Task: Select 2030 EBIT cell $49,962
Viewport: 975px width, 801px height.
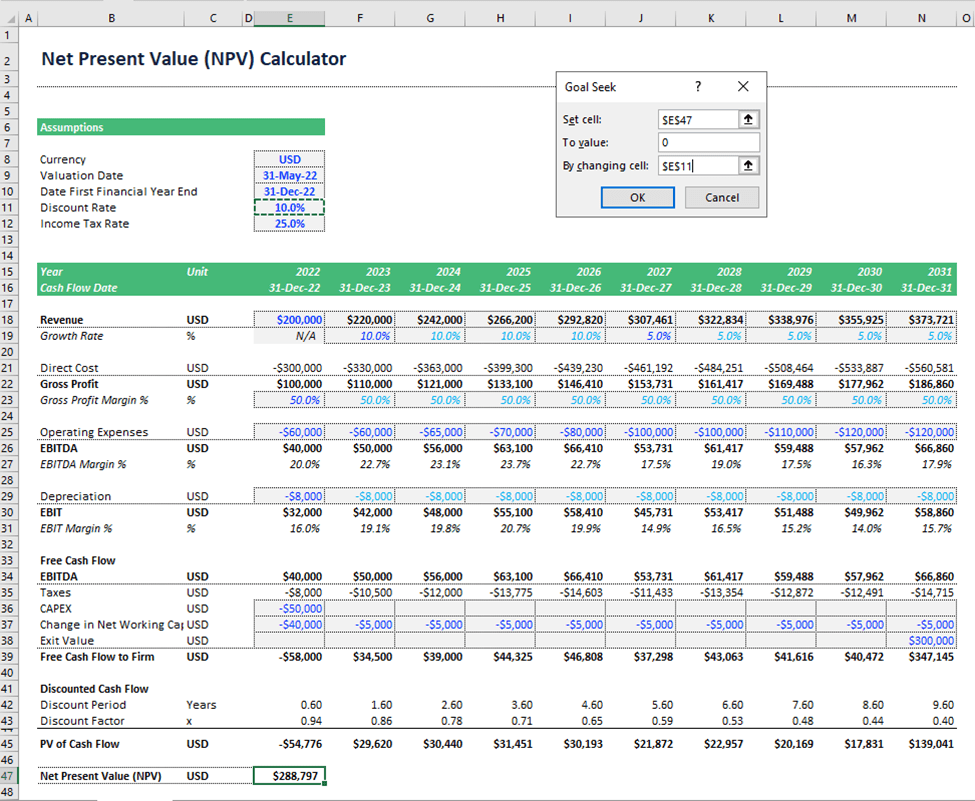Action: click(x=851, y=512)
